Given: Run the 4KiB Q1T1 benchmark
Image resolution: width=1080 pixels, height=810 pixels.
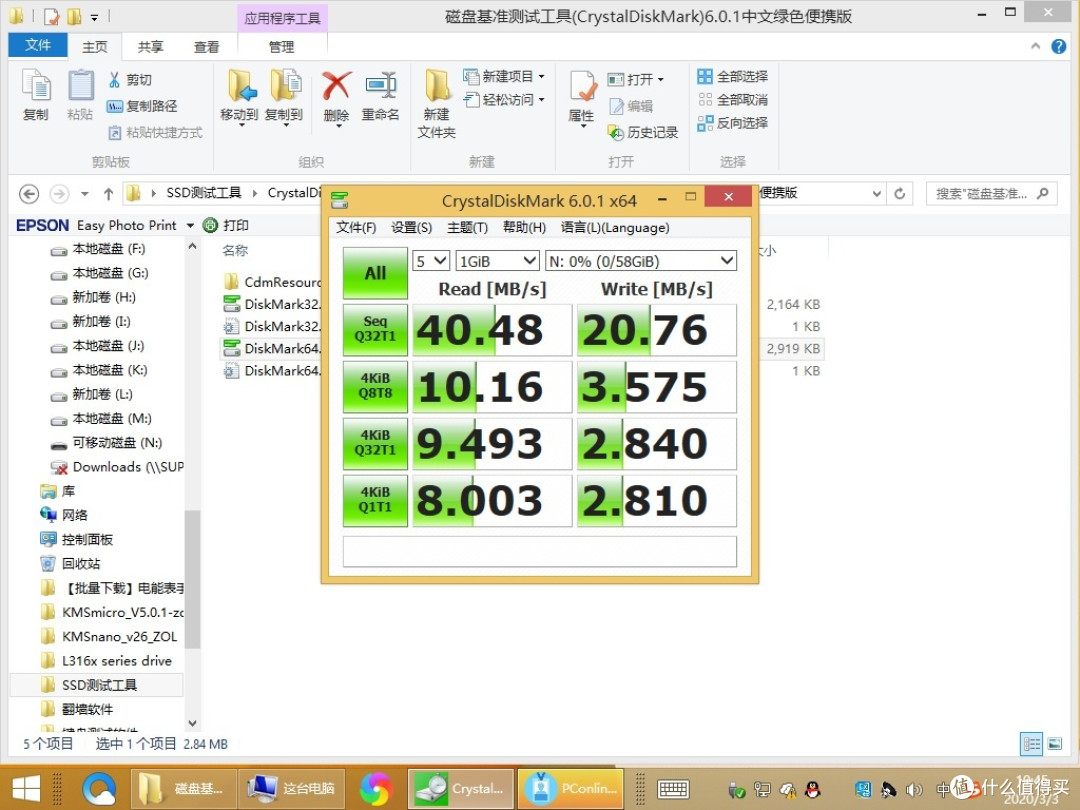Looking at the screenshot, I should (375, 500).
